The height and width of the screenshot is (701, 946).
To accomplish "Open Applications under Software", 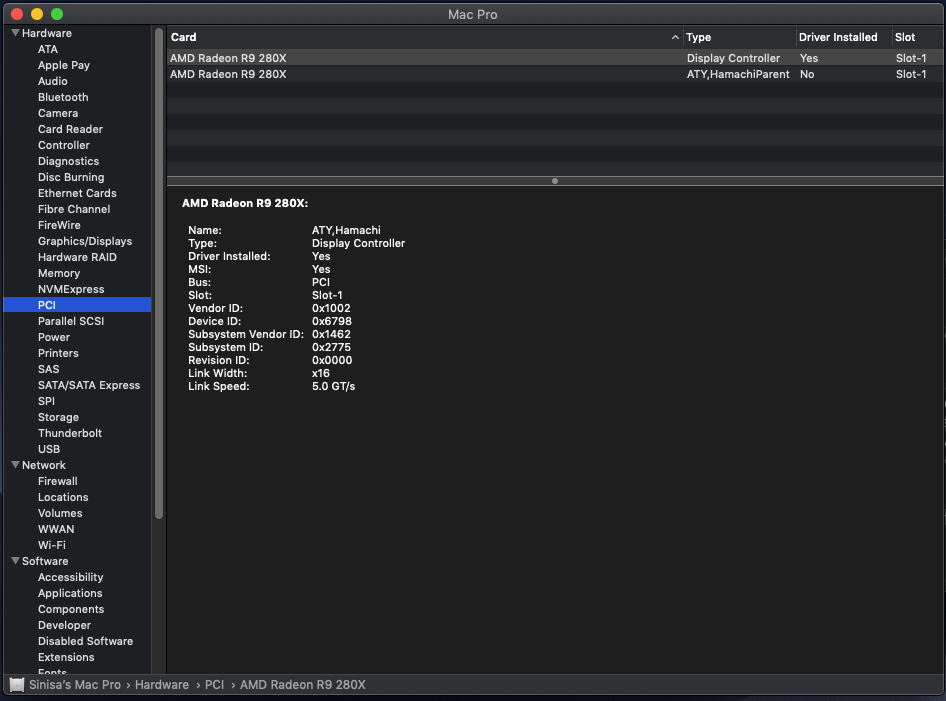I will click(70, 593).
